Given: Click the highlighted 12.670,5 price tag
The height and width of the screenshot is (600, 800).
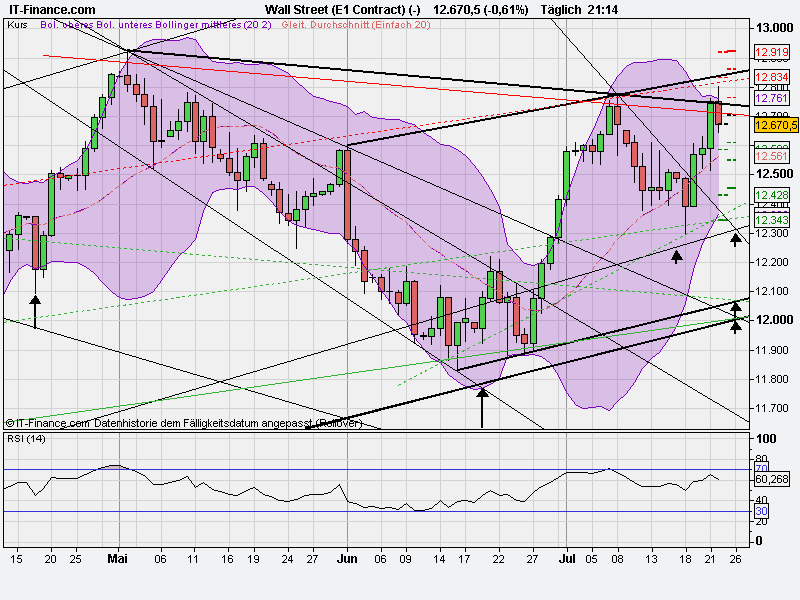Looking at the screenshot, I should [x=775, y=127].
